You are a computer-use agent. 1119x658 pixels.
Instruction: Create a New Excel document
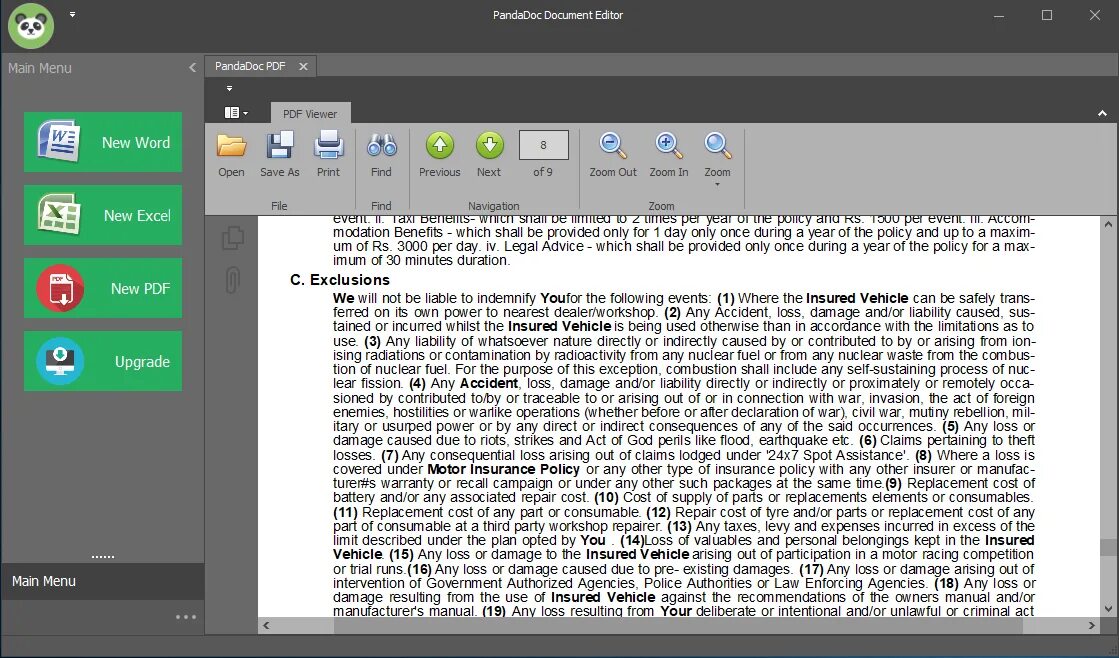tap(103, 215)
